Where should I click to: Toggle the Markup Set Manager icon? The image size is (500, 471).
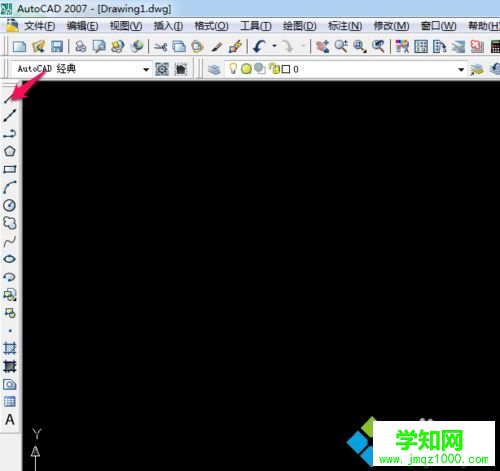[477, 46]
